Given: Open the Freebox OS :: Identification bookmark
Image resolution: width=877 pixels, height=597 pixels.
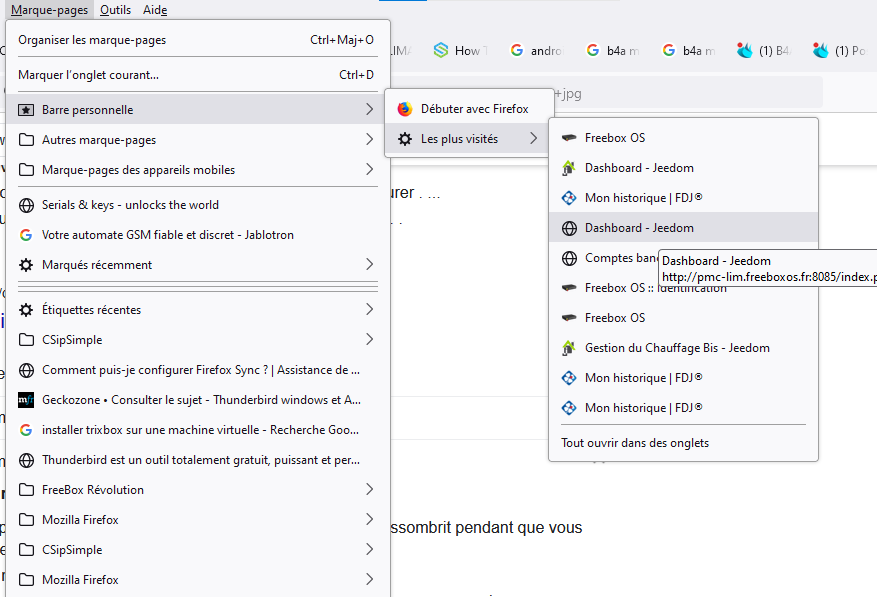Looking at the screenshot, I should pos(683,288).
